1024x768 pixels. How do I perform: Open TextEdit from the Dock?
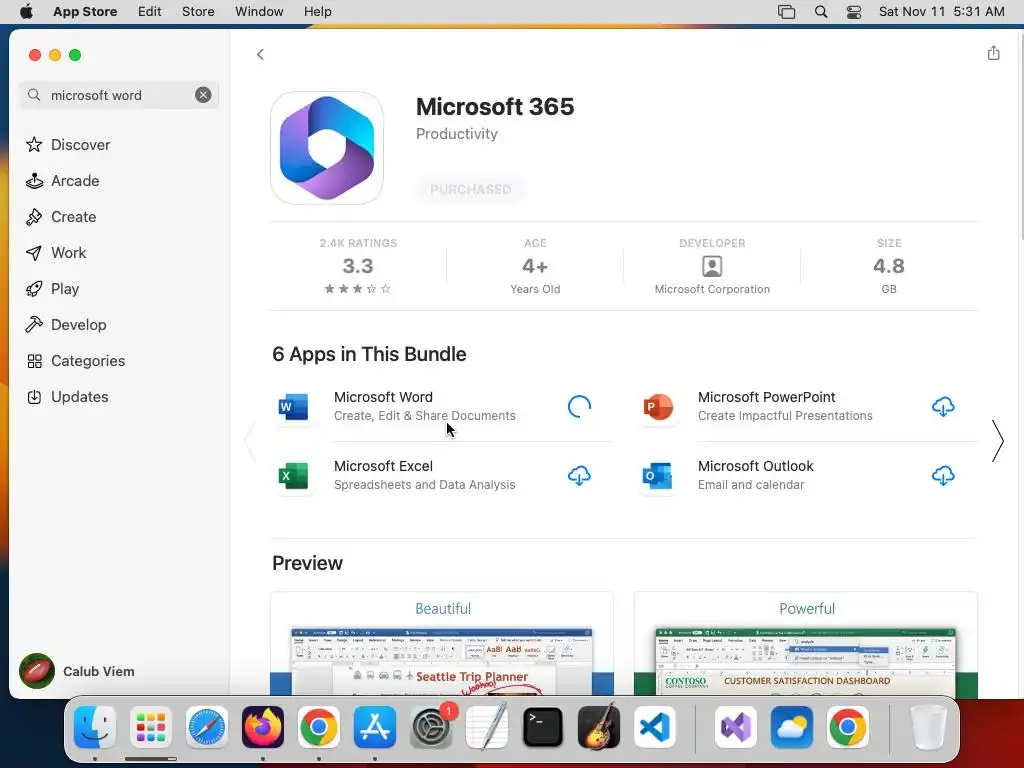pyautogui.click(x=487, y=727)
